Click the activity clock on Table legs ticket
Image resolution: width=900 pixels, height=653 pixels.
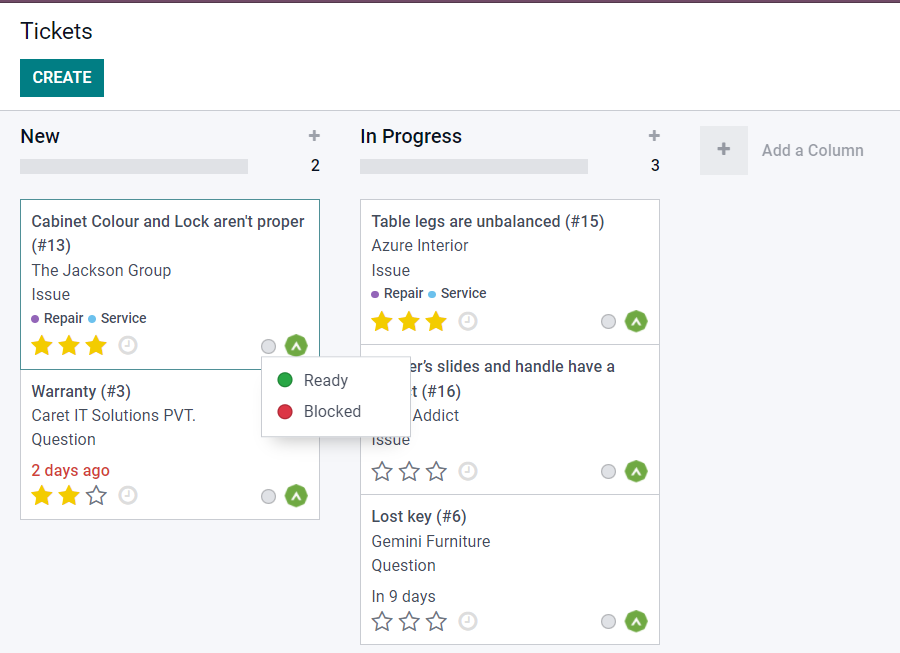point(468,321)
